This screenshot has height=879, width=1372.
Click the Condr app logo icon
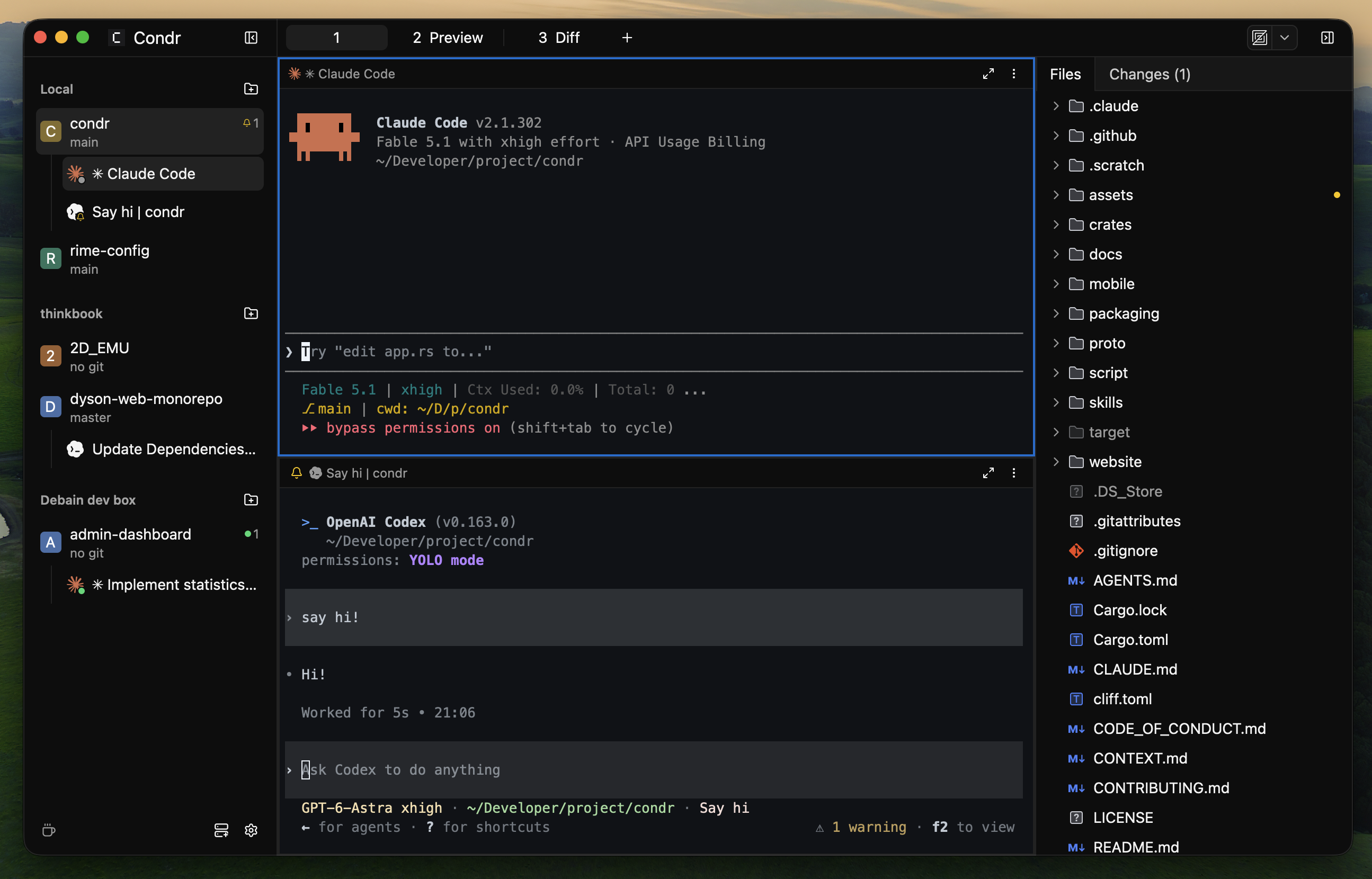[x=117, y=38]
